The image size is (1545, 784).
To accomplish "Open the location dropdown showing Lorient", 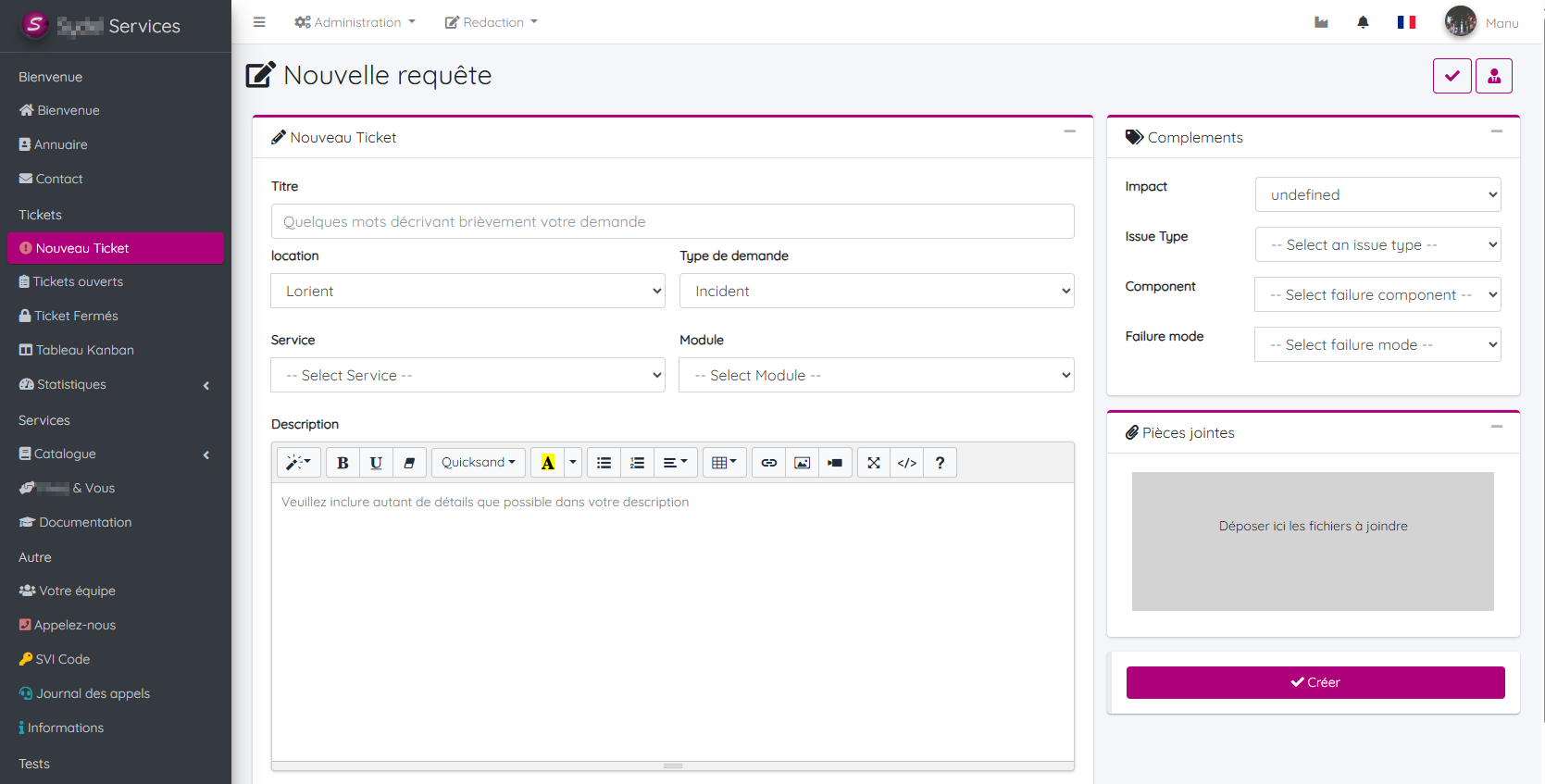I will 467,291.
